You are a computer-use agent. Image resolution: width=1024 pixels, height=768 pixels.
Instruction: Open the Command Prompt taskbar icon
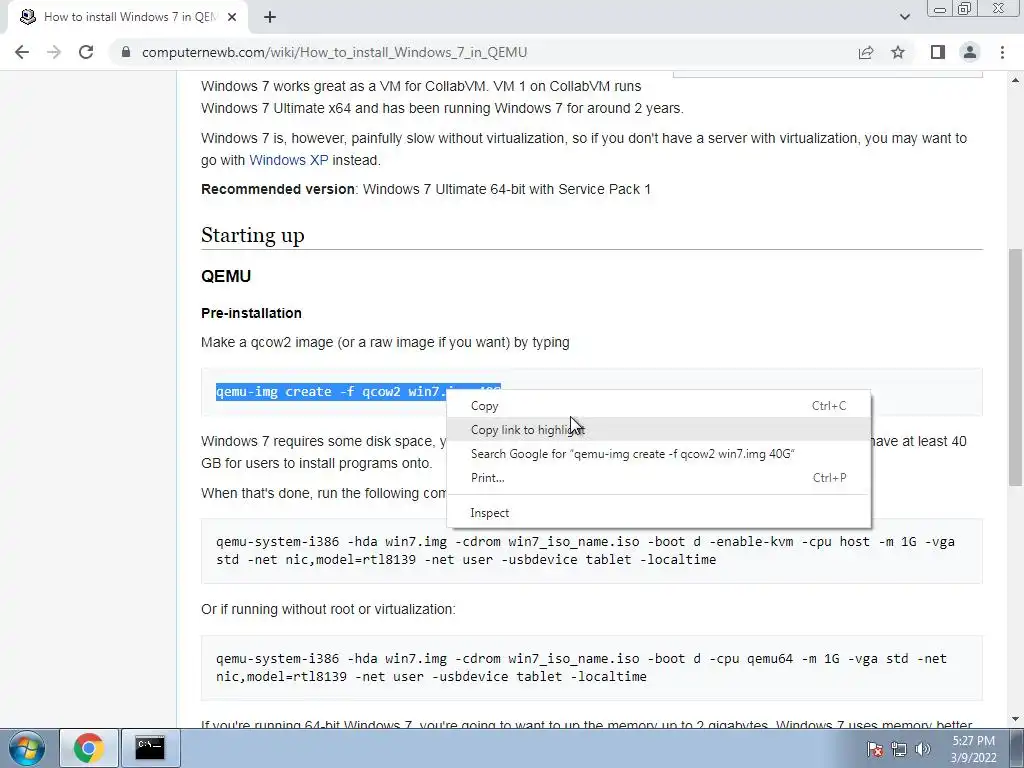(x=150, y=748)
